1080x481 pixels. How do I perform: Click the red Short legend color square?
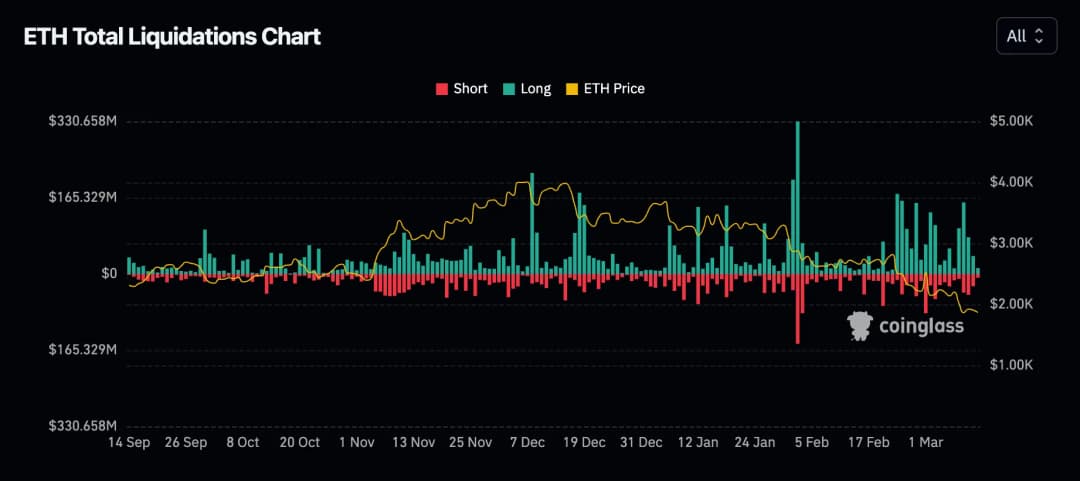pos(442,89)
